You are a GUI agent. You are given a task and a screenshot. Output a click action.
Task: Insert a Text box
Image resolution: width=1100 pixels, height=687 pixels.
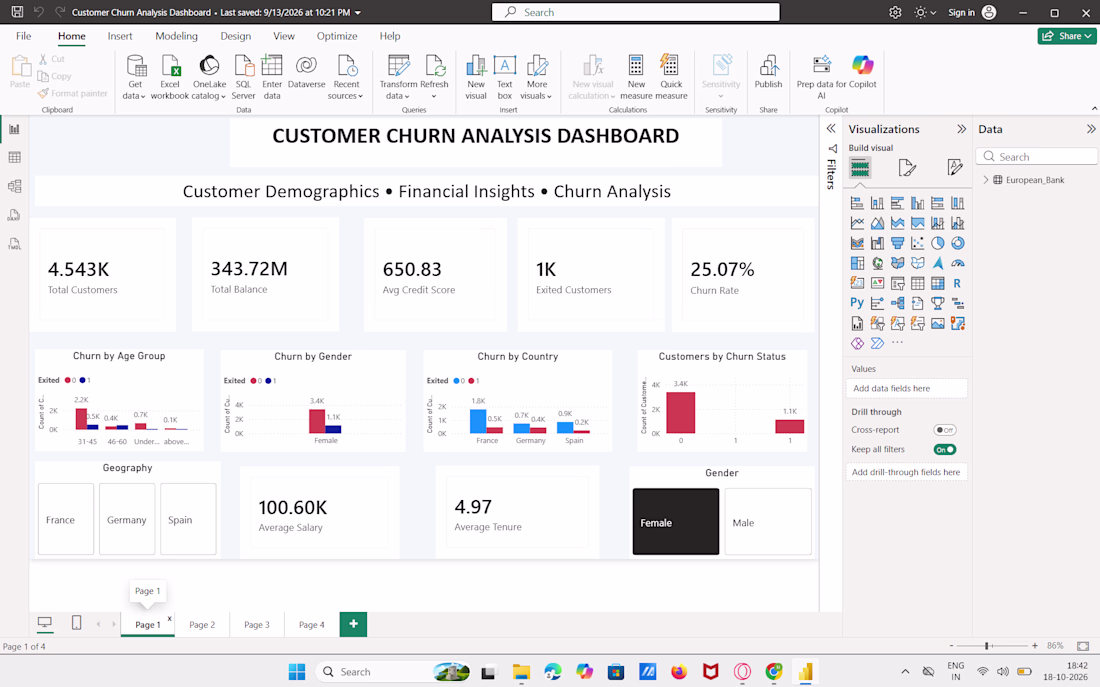click(x=504, y=77)
